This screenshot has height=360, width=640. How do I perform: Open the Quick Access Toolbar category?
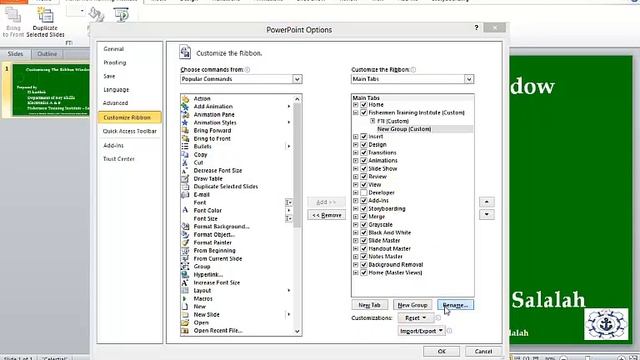pyautogui.click(x=130, y=131)
